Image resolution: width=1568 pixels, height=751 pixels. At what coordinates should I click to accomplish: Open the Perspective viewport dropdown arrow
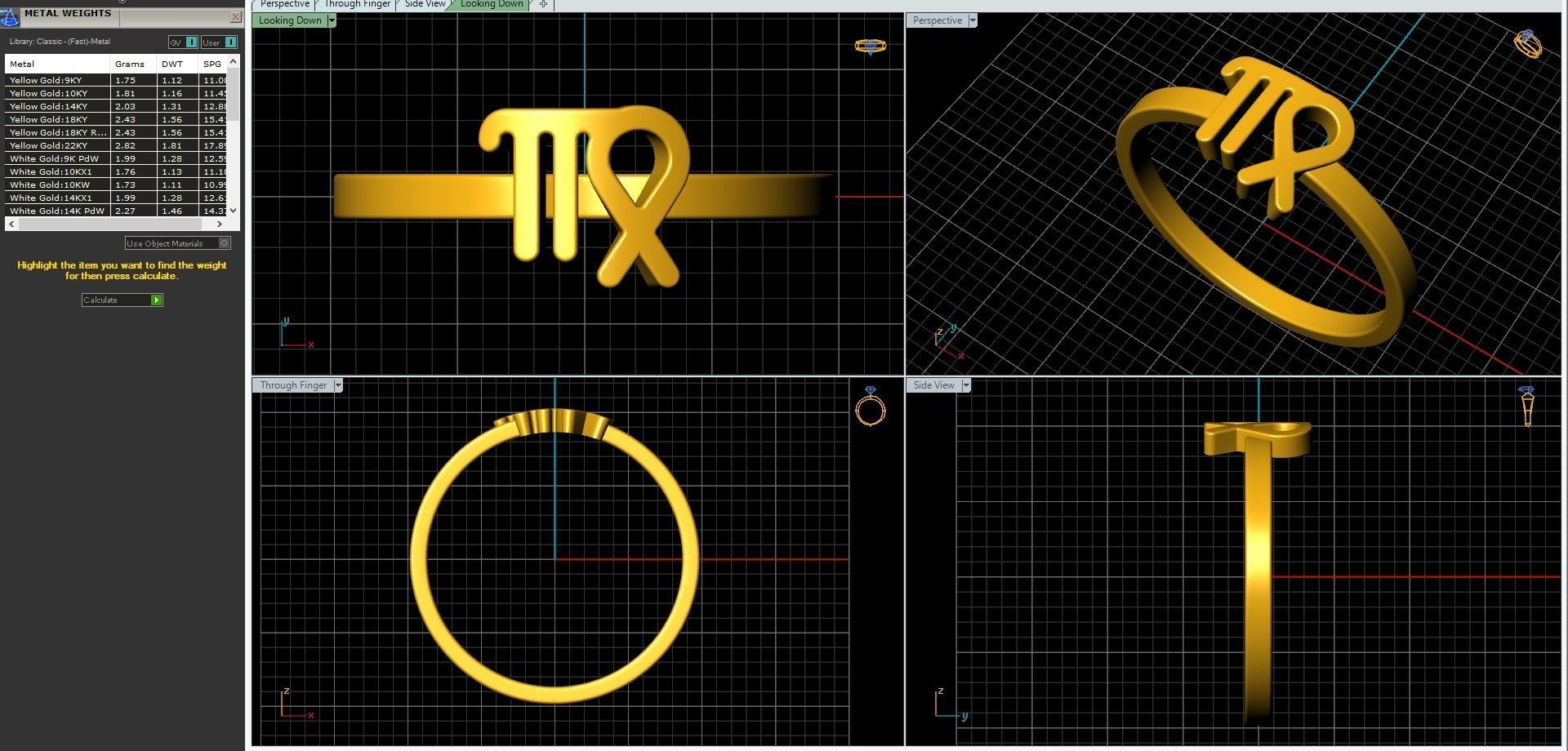pyautogui.click(x=973, y=20)
